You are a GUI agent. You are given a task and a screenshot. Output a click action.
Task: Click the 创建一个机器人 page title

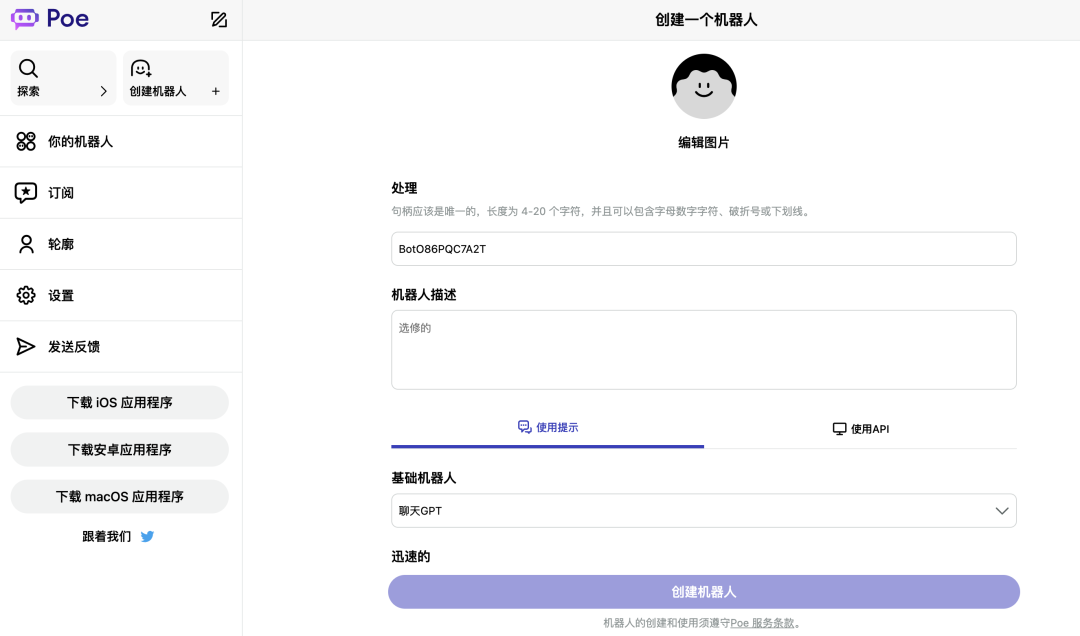[x=706, y=20]
